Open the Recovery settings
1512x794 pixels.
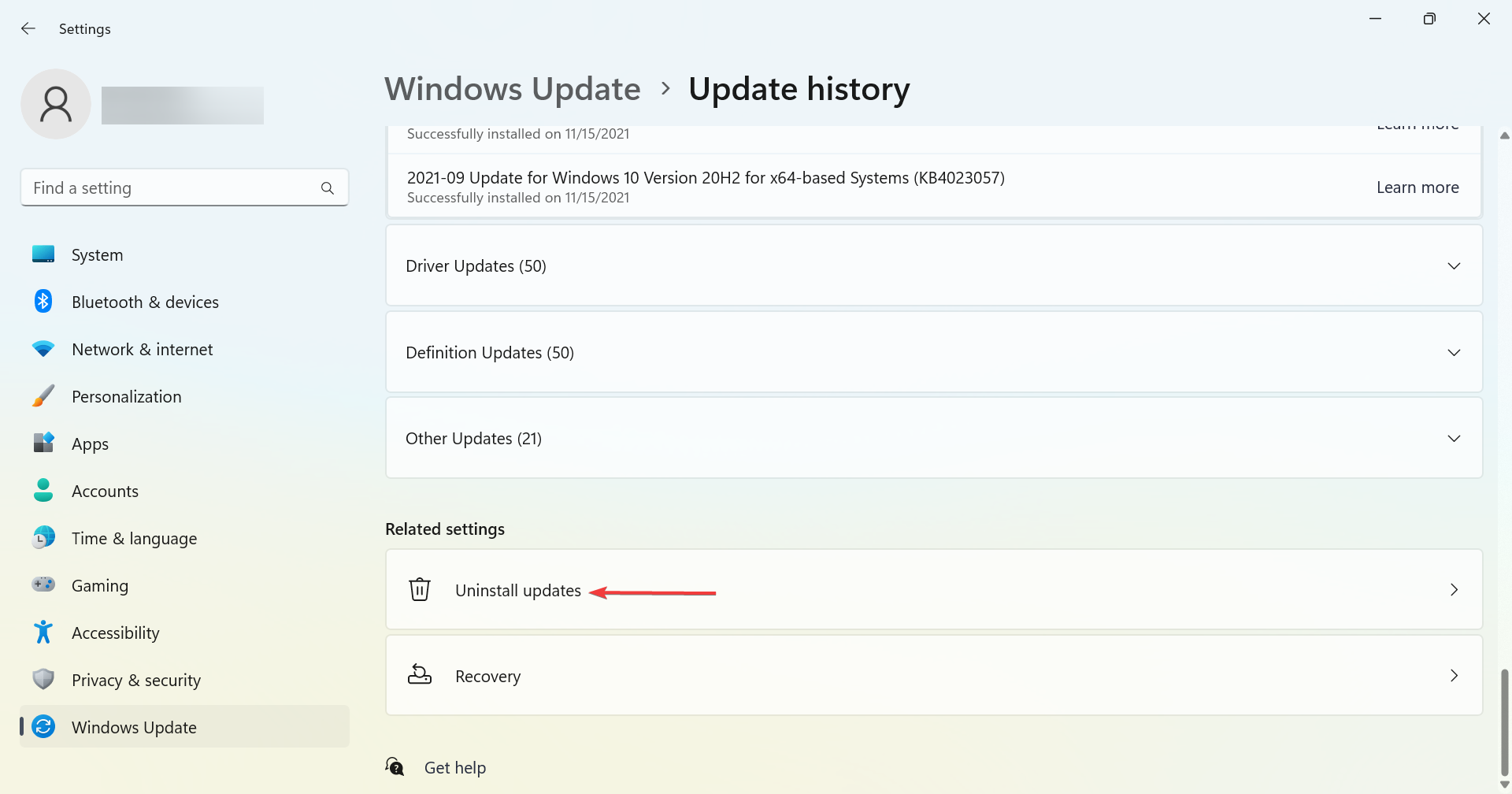click(933, 676)
